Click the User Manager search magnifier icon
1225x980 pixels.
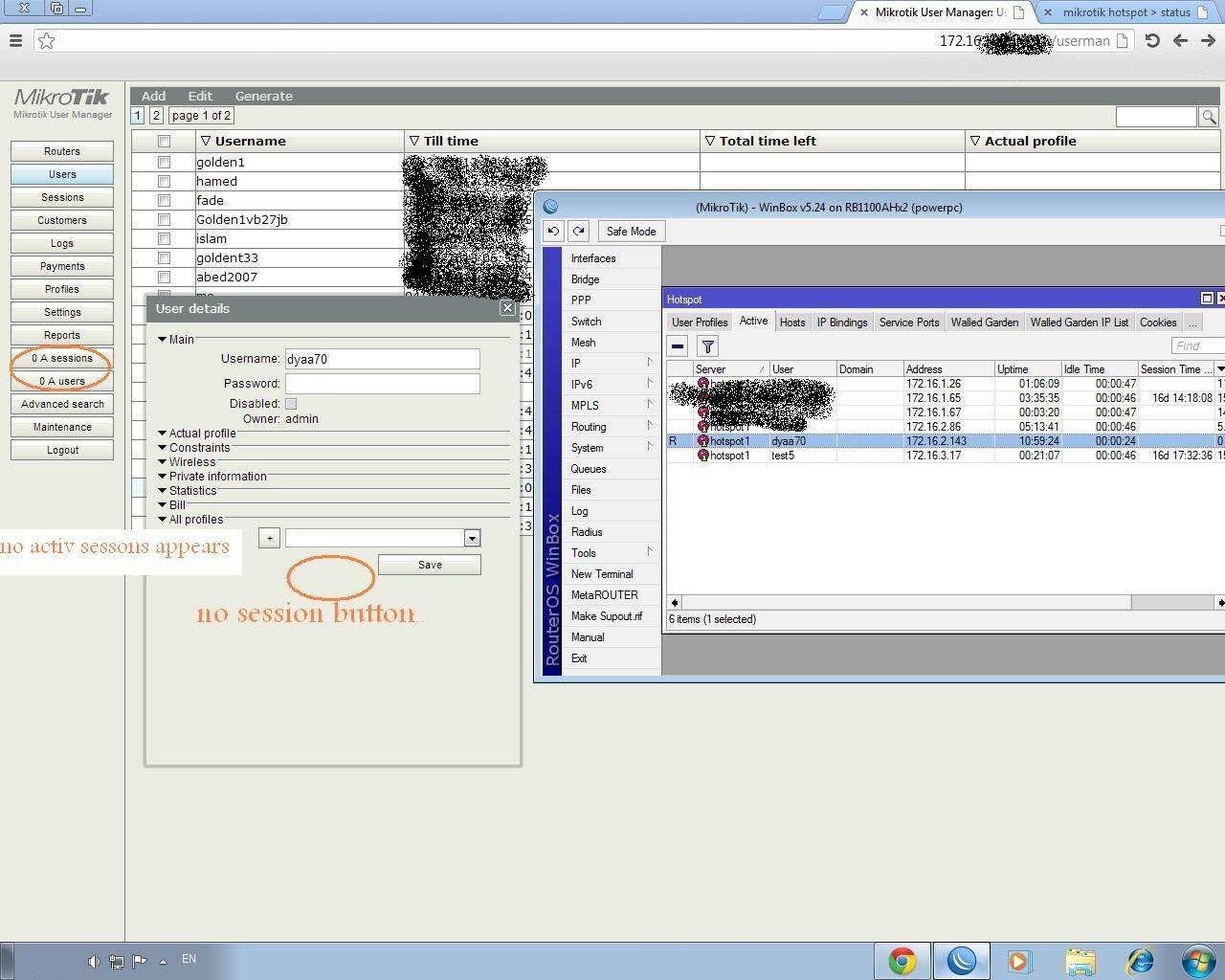pos(1209,117)
